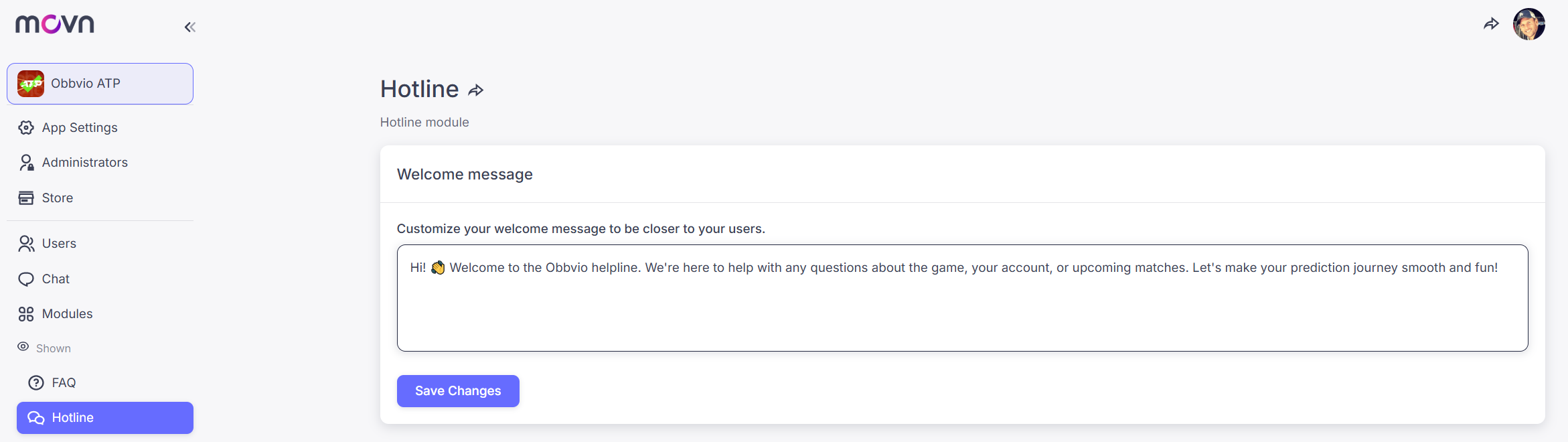
Task: Click the Shown label in sidebar
Action: tap(54, 349)
